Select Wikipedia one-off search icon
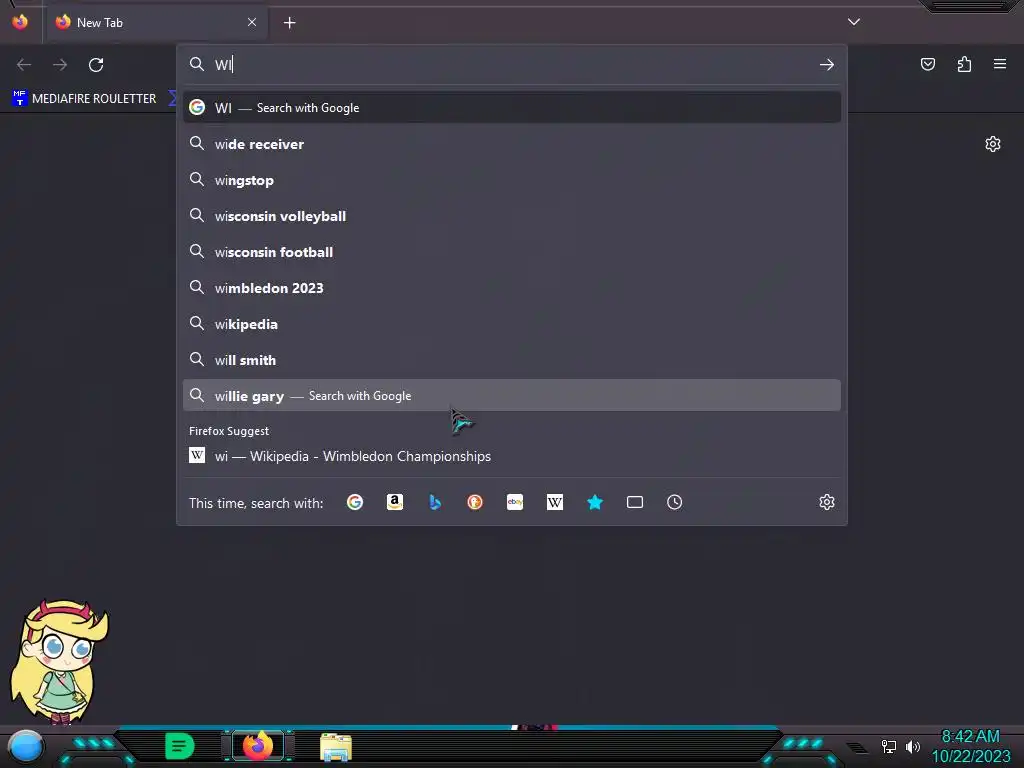 (554, 502)
